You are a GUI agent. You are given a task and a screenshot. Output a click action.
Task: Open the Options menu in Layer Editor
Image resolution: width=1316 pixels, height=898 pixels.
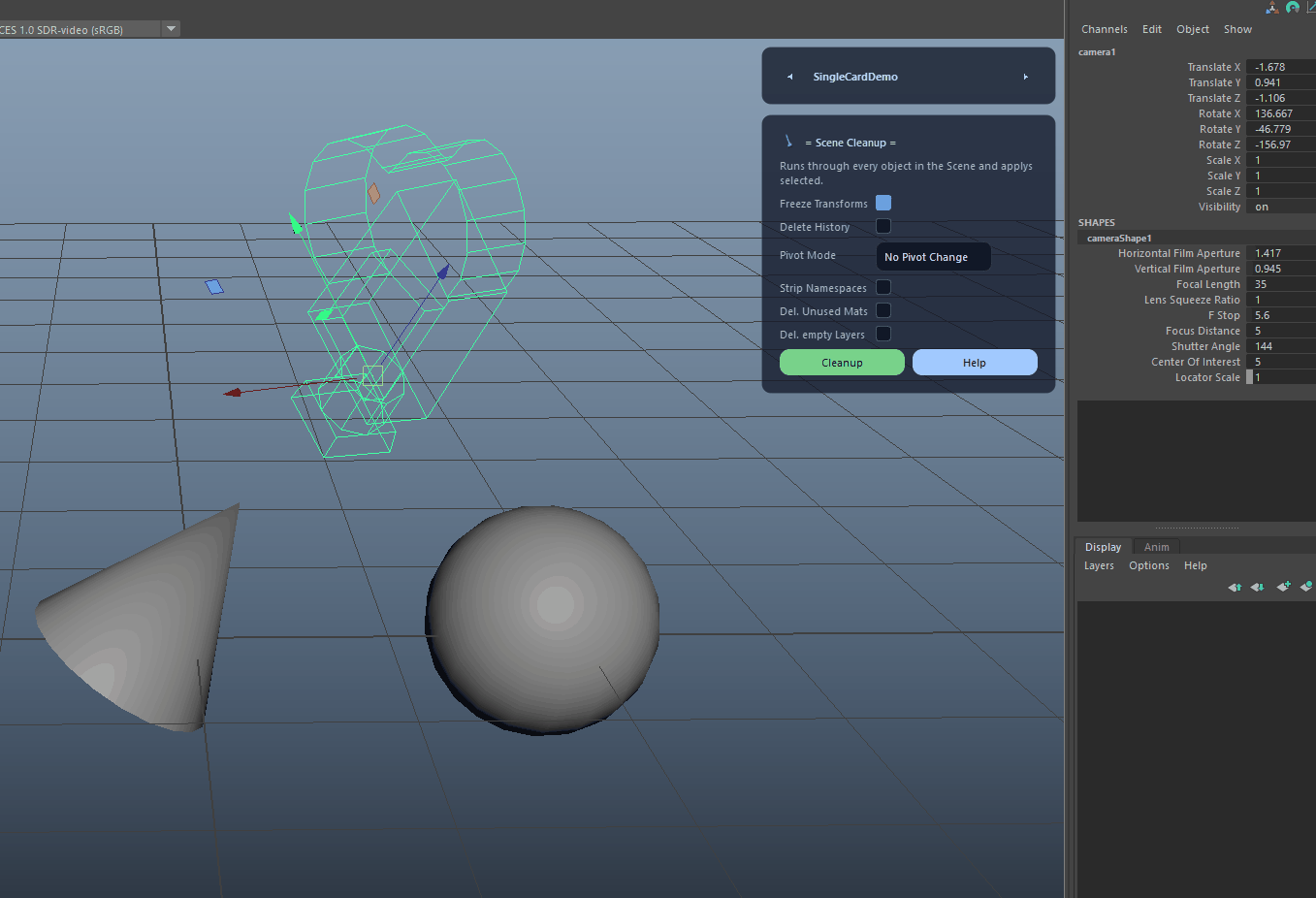pyautogui.click(x=1149, y=565)
